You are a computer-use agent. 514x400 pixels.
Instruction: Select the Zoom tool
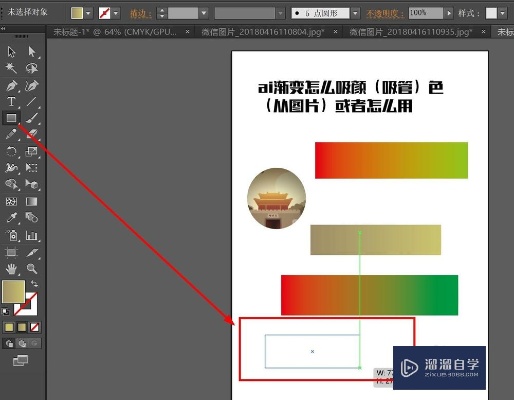coord(32,269)
